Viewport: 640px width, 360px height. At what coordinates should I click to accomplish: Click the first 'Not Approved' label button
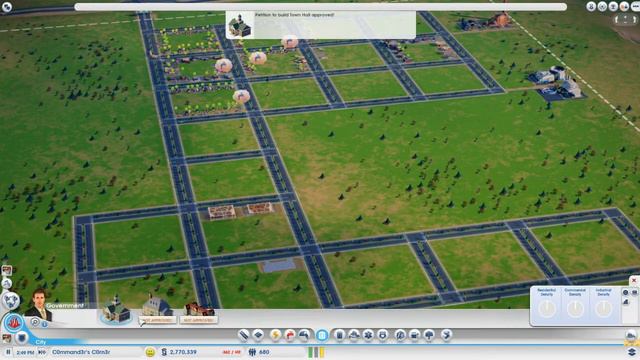(x=158, y=320)
